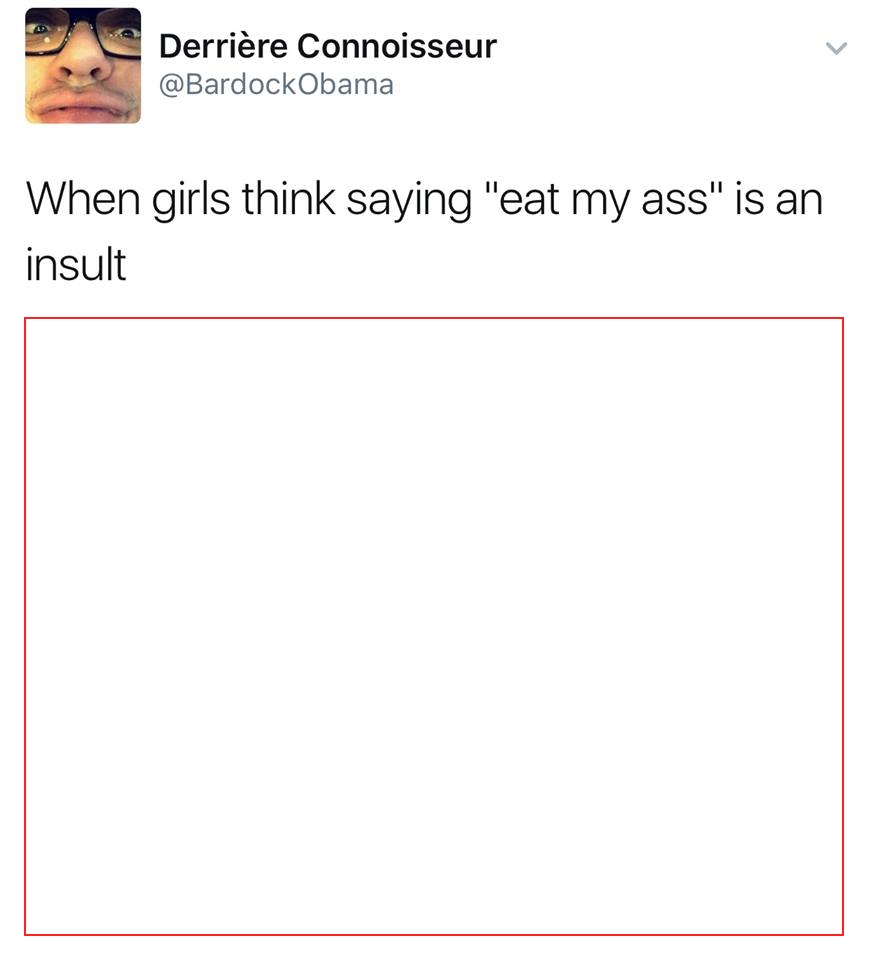
Task: Visit the @BardockObama handle
Action: (276, 84)
